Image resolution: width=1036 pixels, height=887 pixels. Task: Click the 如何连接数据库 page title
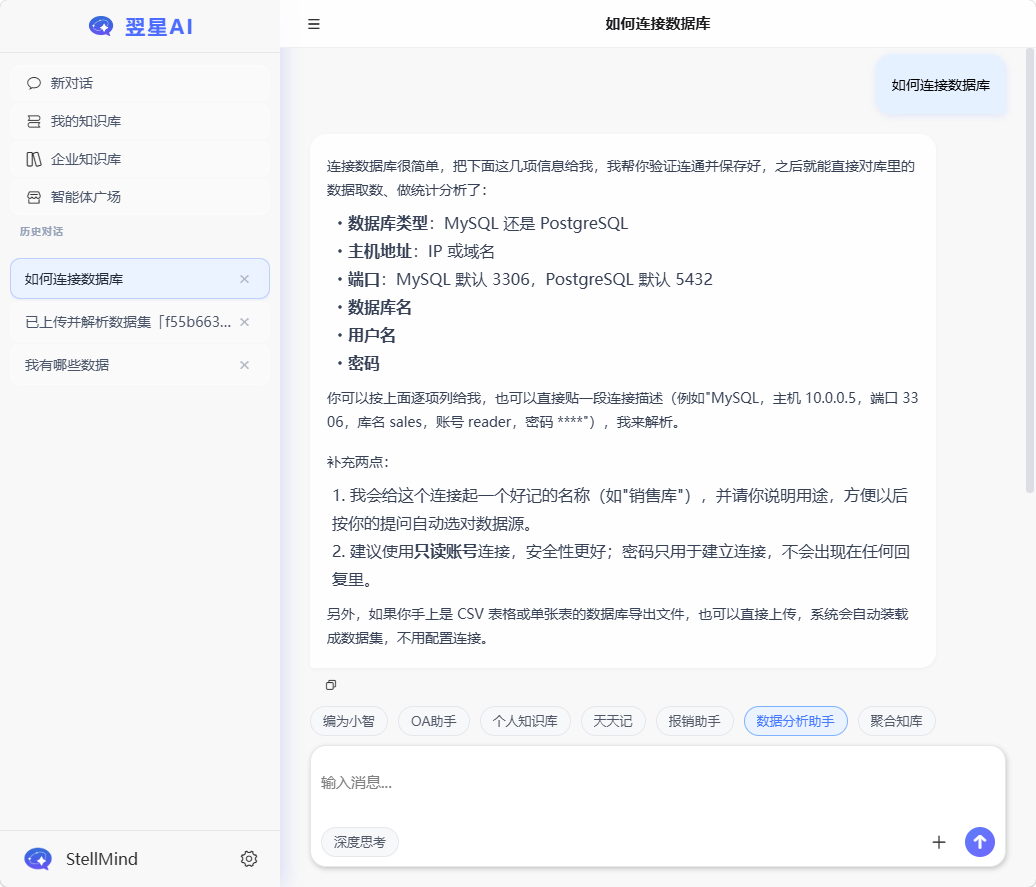click(658, 24)
